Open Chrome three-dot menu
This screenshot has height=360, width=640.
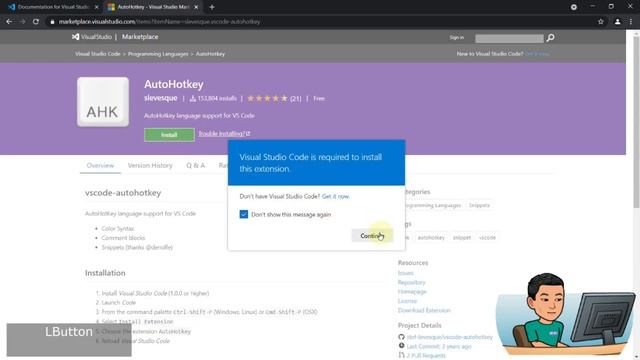(x=631, y=22)
